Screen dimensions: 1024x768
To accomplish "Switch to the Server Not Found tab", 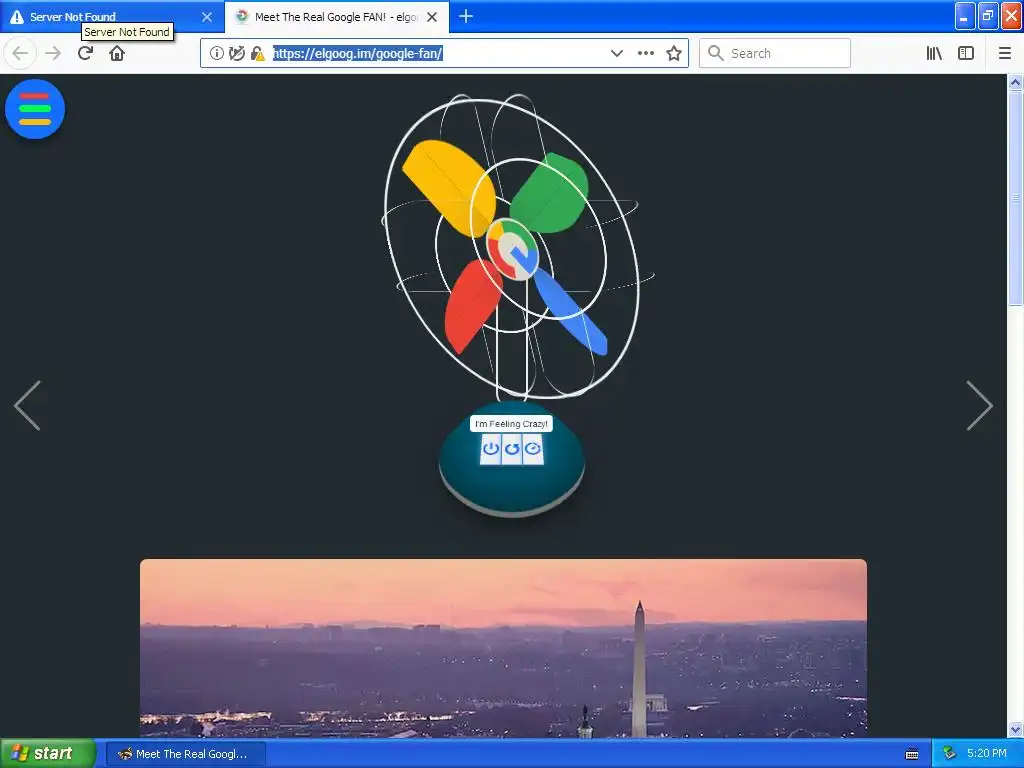I will click(111, 17).
